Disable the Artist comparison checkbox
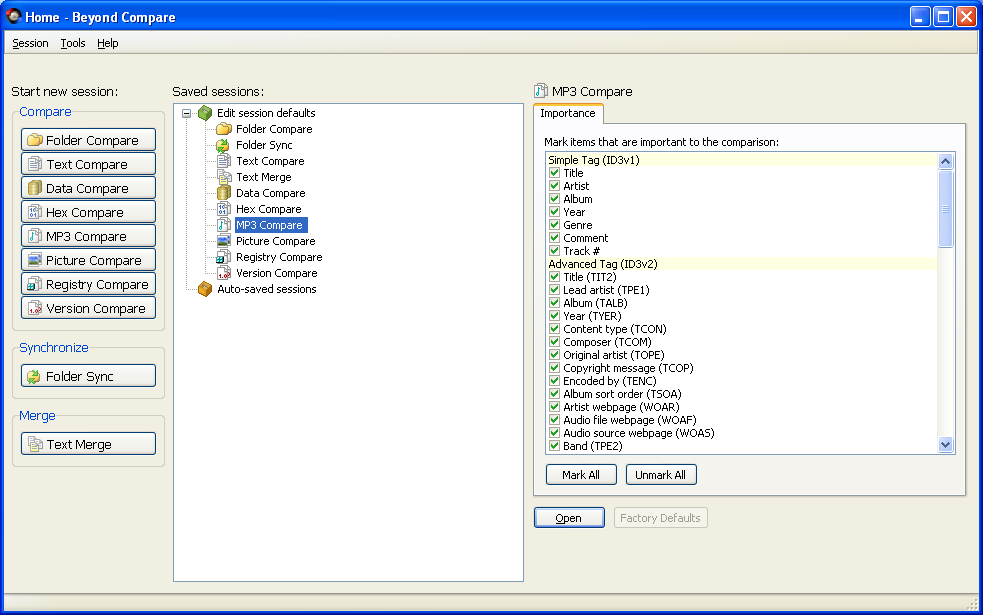 point(554,186)
